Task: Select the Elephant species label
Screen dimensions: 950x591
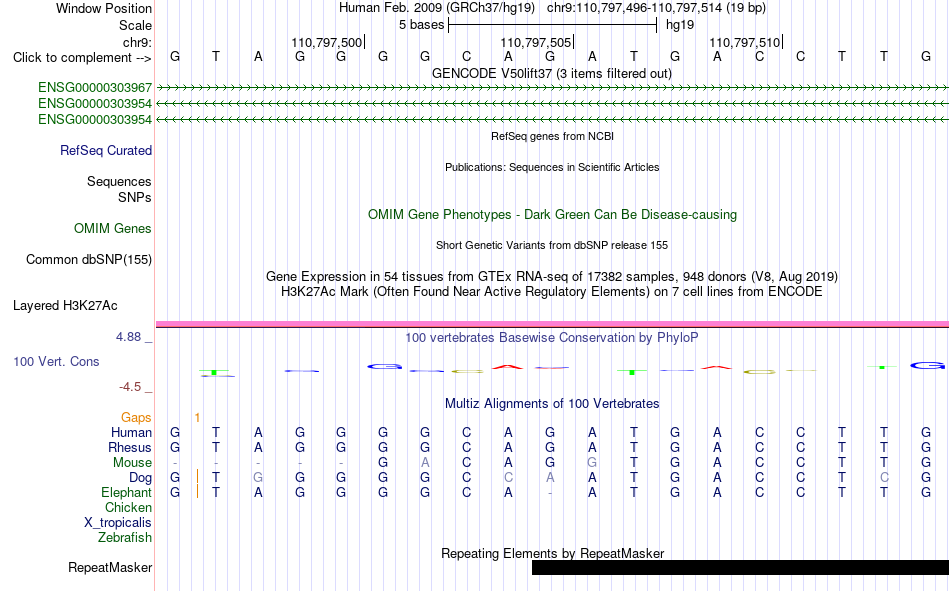Action: 126,493
